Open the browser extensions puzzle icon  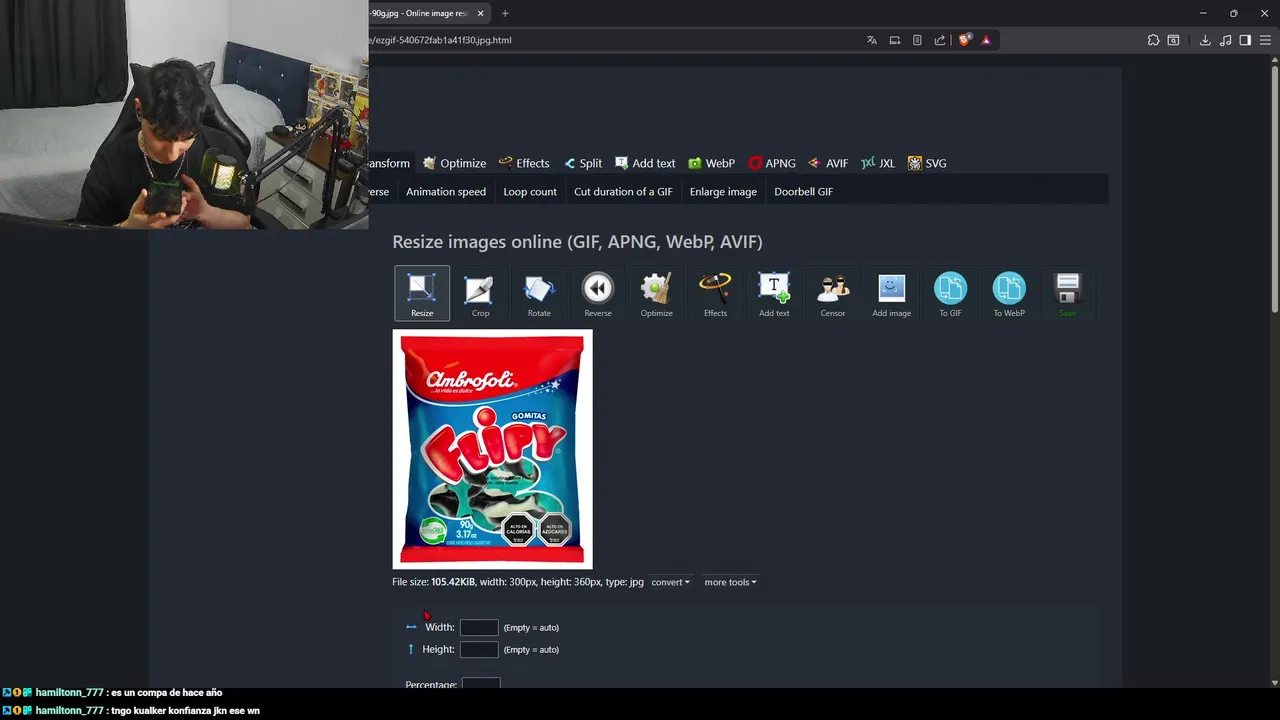pos(1153,40)
